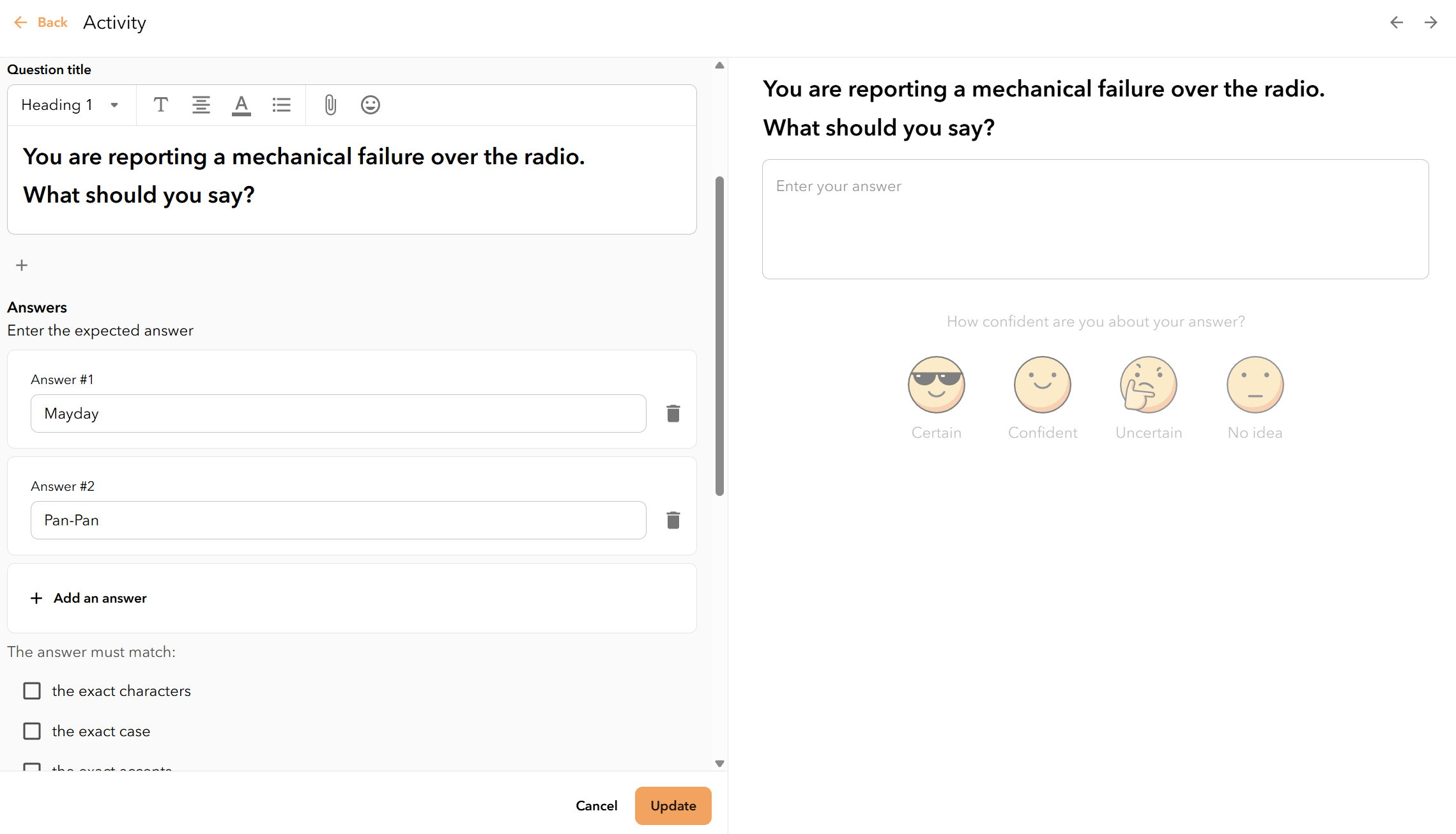Check the exact case option
The width and height of the screenshot is (1456, 834).
click(32, 731)
